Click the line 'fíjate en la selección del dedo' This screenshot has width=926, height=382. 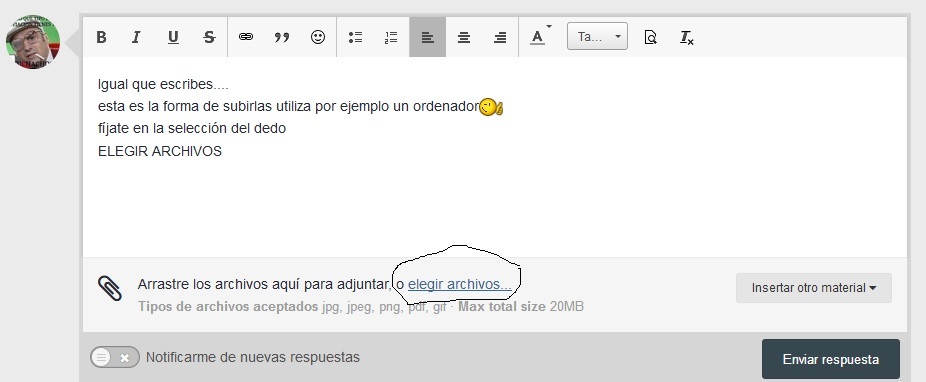(192, 128)
